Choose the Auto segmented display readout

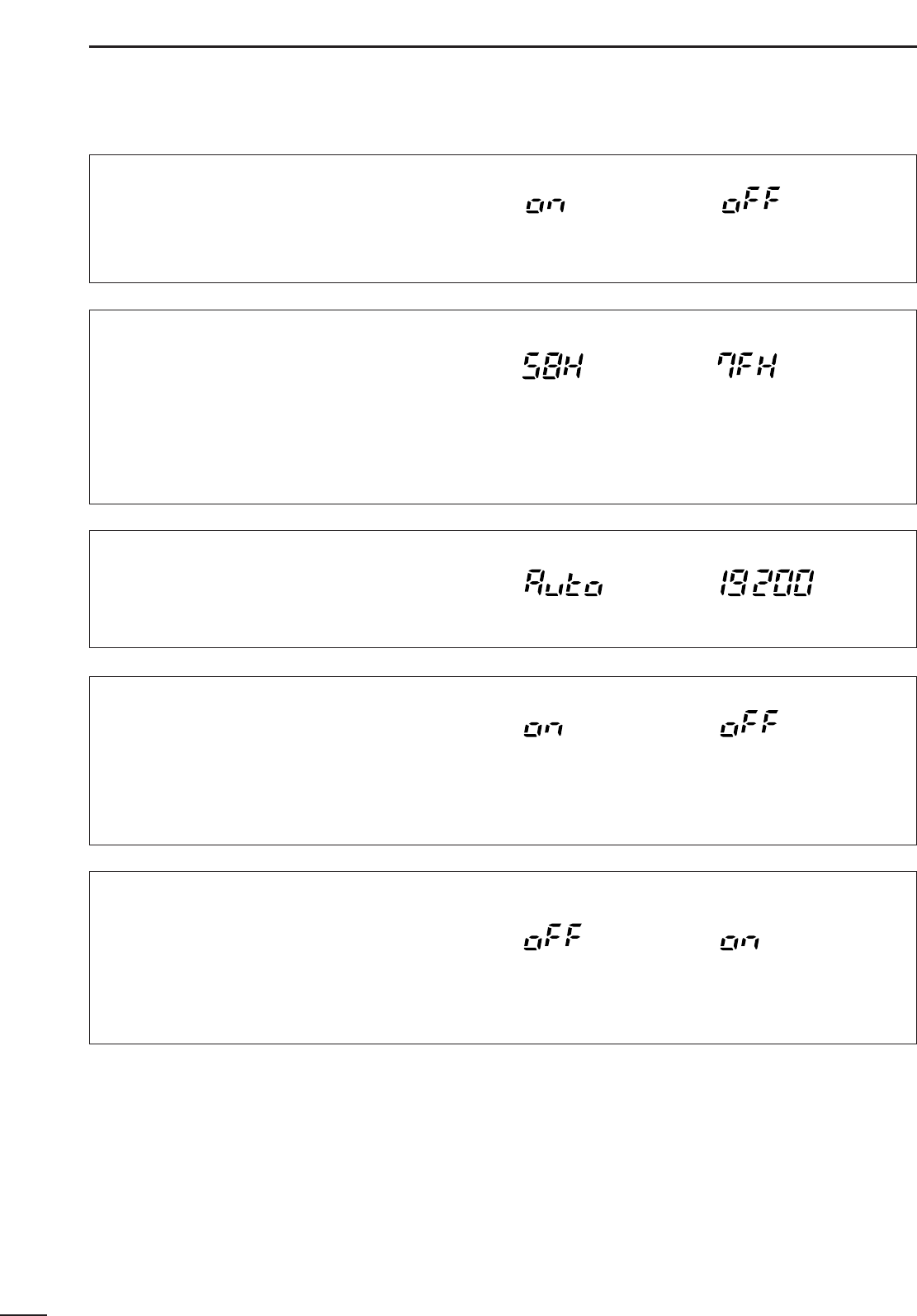pyautogui.click(x=563, y=584)
